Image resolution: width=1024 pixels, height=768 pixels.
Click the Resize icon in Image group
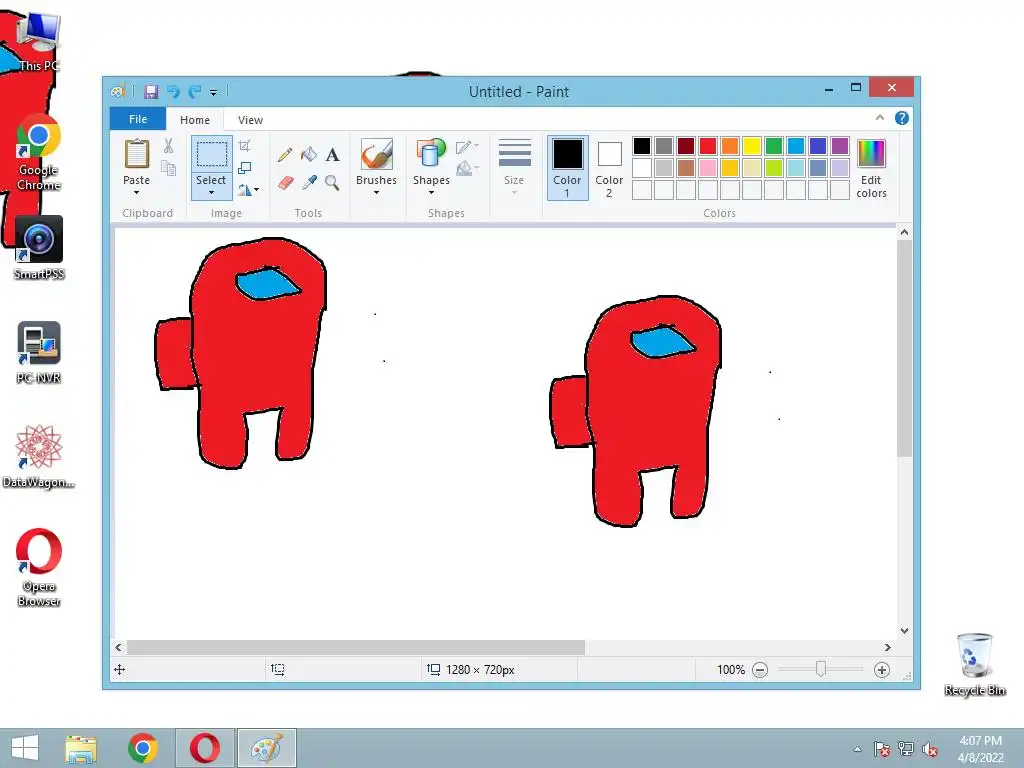click(244, 168)
